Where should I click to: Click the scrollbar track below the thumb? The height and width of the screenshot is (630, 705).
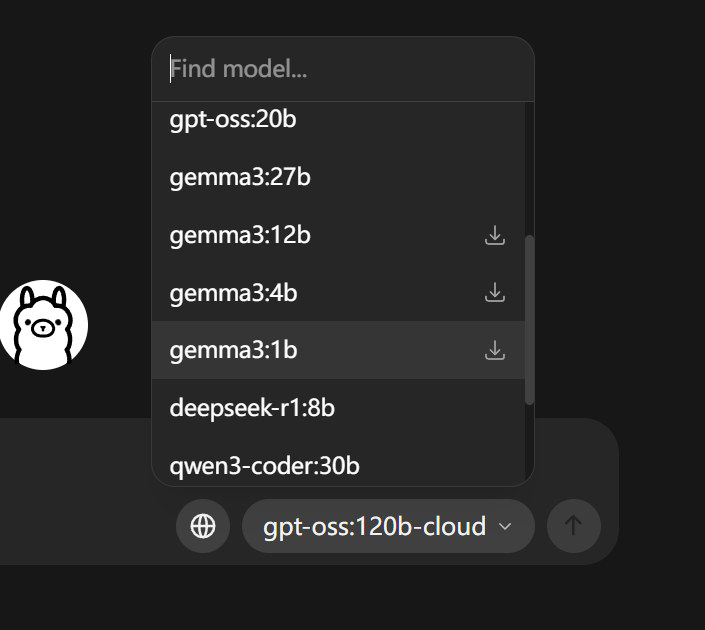(529, 445)
